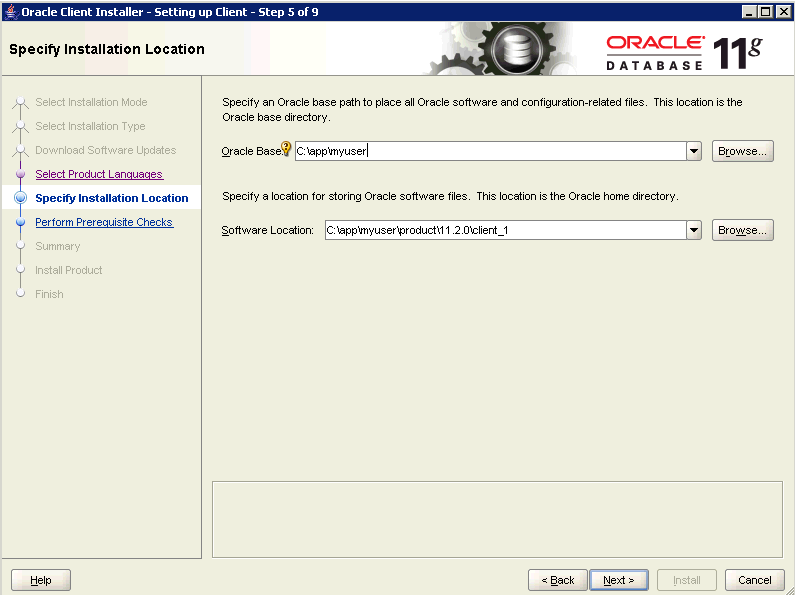Go Back to the previous installer step

click(x=557, y=580)
